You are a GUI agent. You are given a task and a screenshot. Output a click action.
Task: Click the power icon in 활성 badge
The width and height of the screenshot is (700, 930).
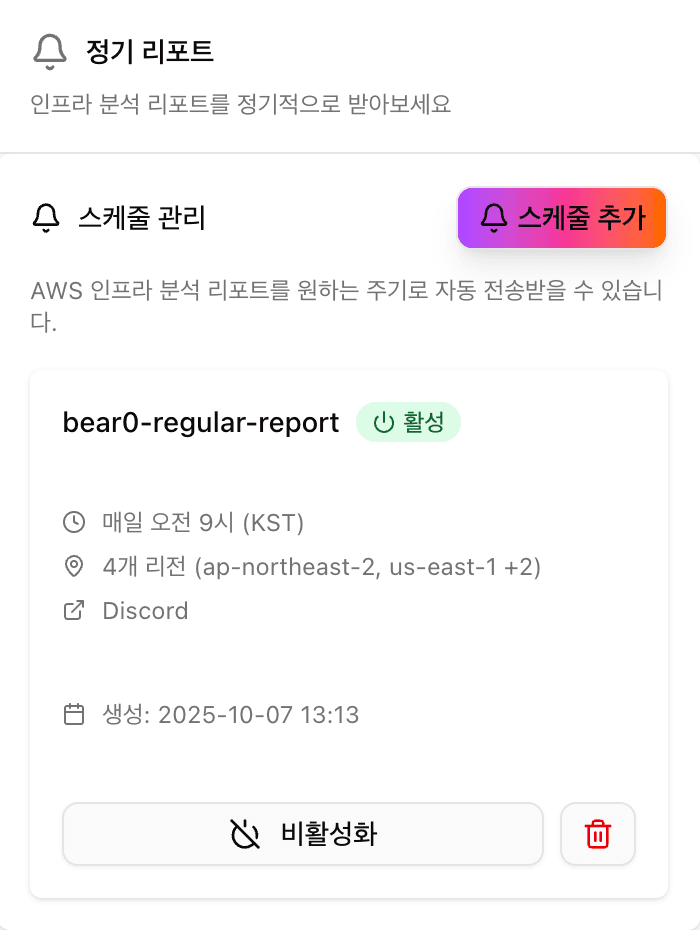click(x=383, y=422)
